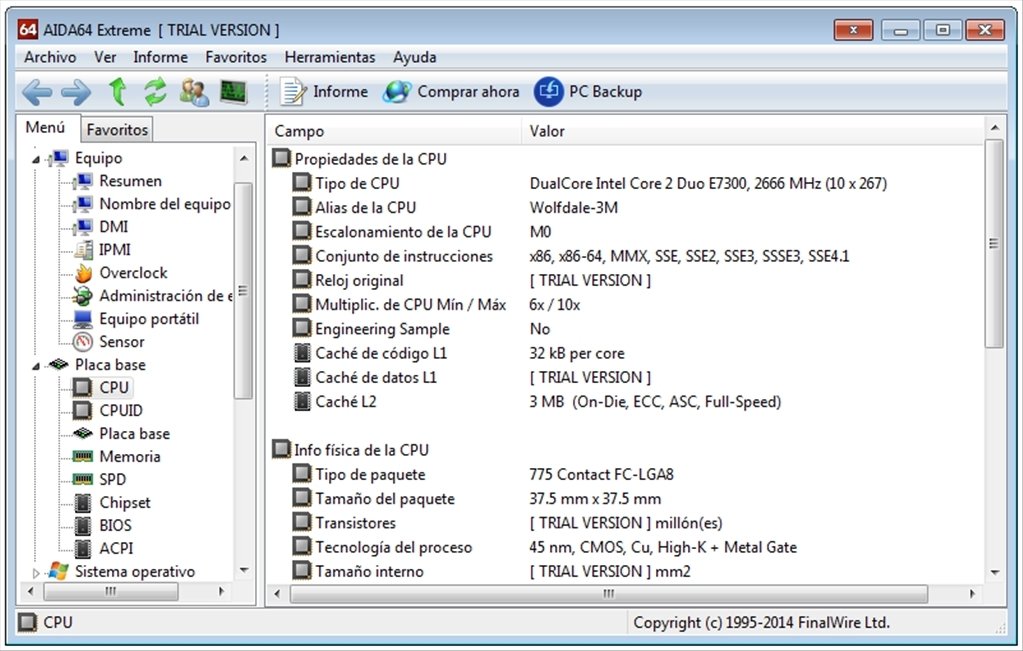Click Comprar ahora in the toolbar
Screen dimensions: 1023x651
451,92
